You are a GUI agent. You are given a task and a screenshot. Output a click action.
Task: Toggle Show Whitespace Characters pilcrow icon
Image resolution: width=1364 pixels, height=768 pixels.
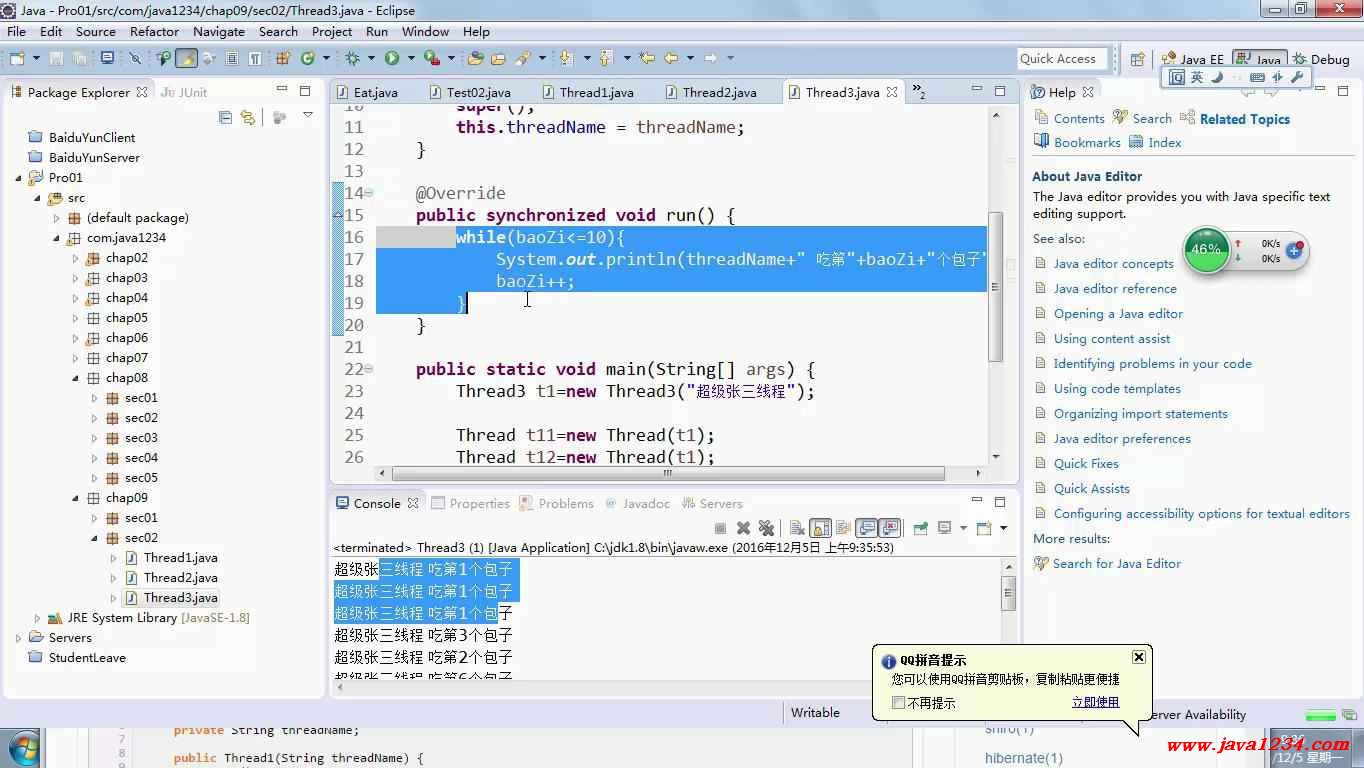click(x=255, y=58)
